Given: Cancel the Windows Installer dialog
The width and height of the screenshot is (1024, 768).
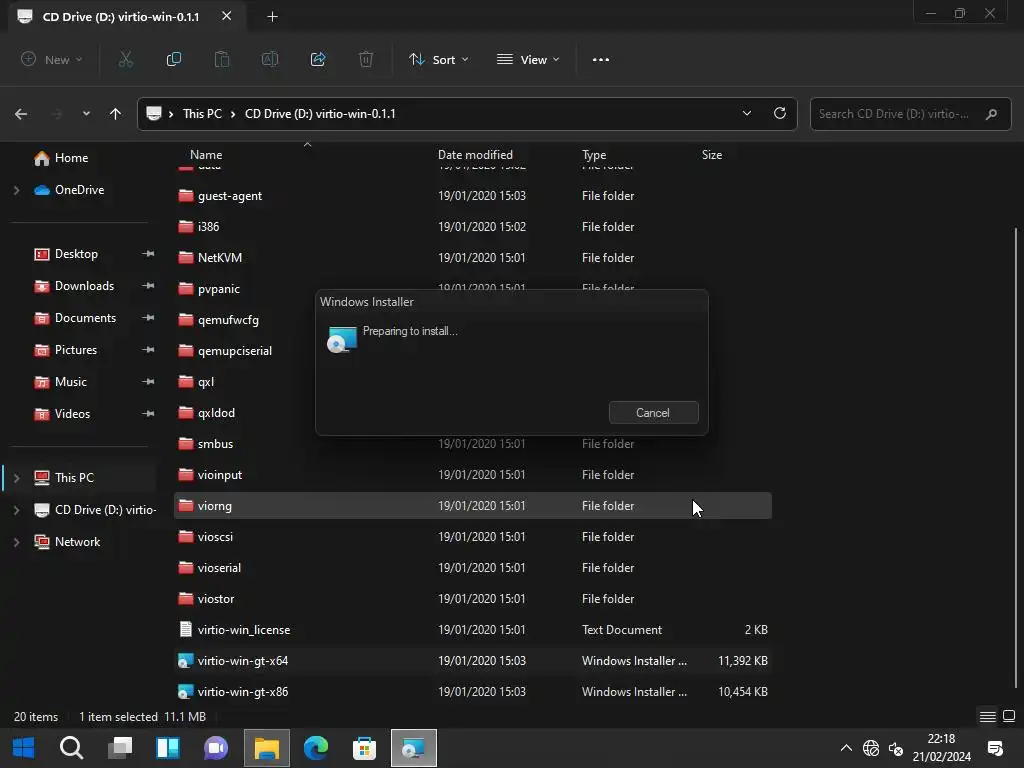Looking at the screenshot, I should 654,413.
